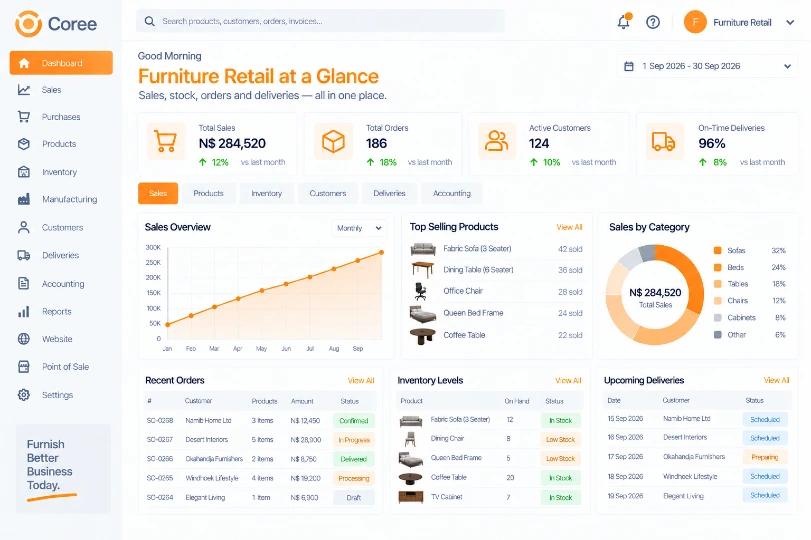Click the On-Time Deliveries truck icon
The height and width of the screenshot is (540, 811).
click(664, 141)
